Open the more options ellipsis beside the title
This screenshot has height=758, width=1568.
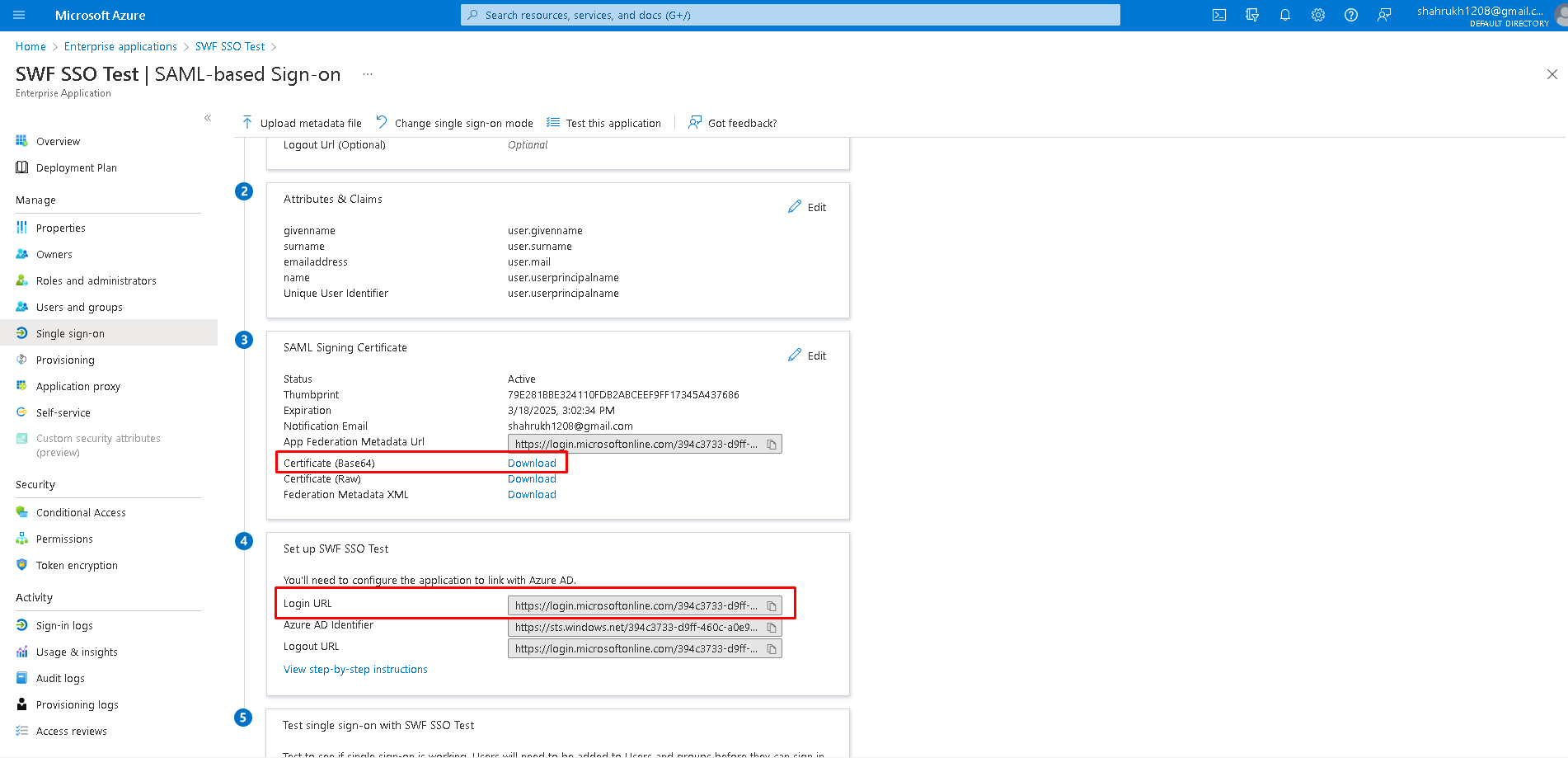coord(368,74)
